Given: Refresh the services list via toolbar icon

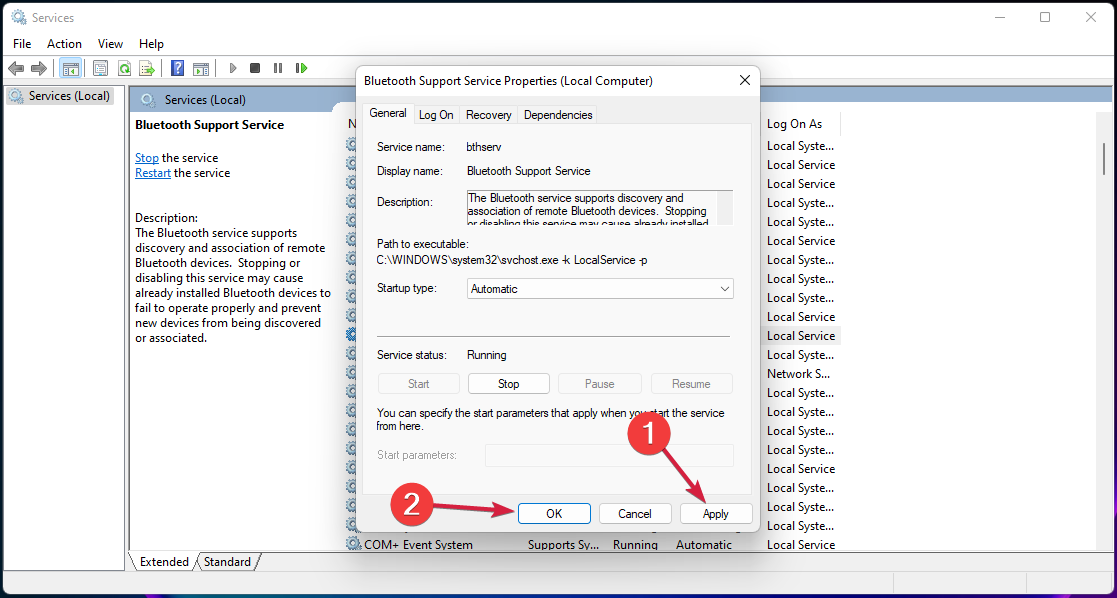Looking at the screenshot, I should (x=124, y=67).
